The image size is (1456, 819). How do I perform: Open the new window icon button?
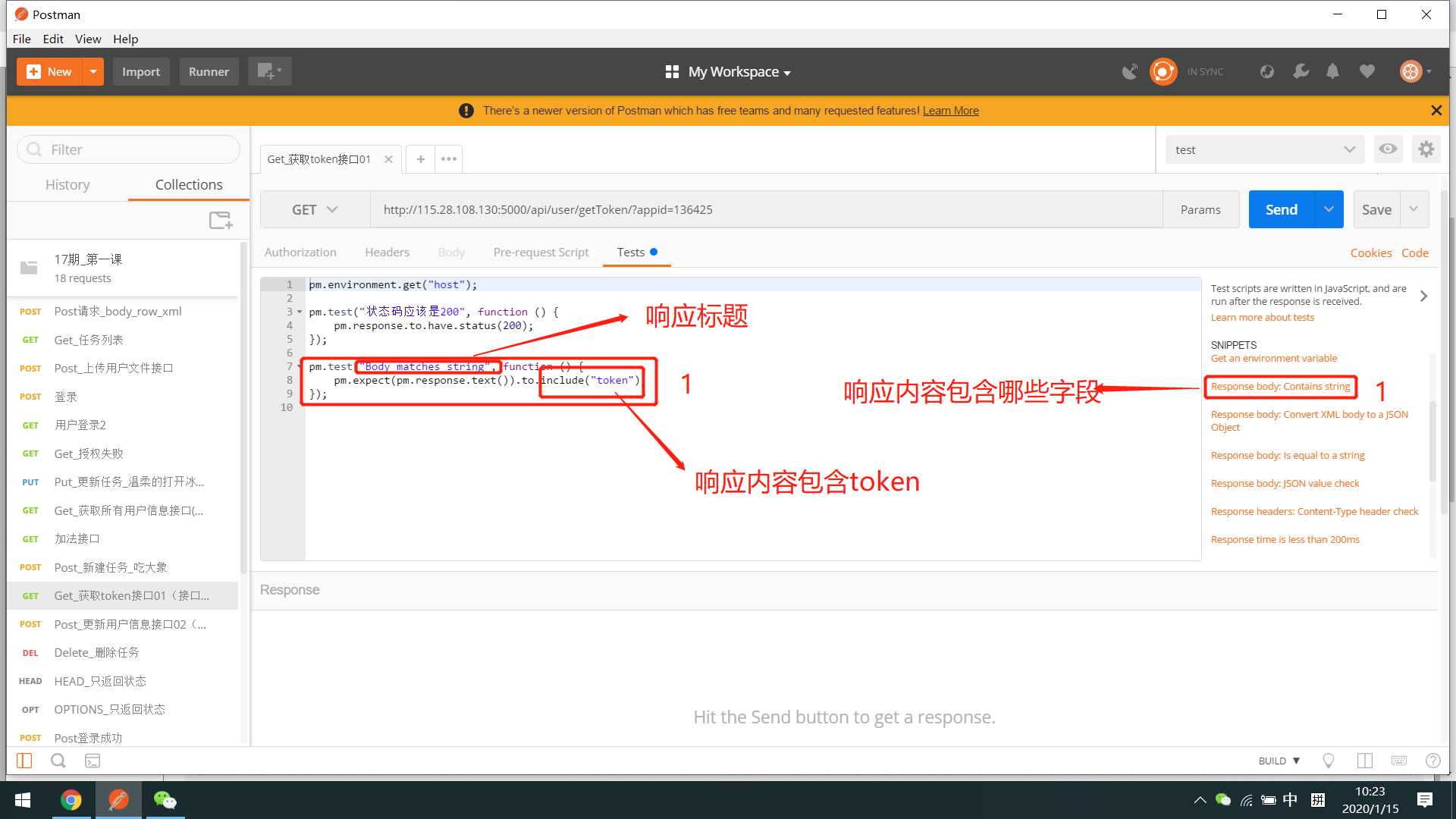coord(269,71)
